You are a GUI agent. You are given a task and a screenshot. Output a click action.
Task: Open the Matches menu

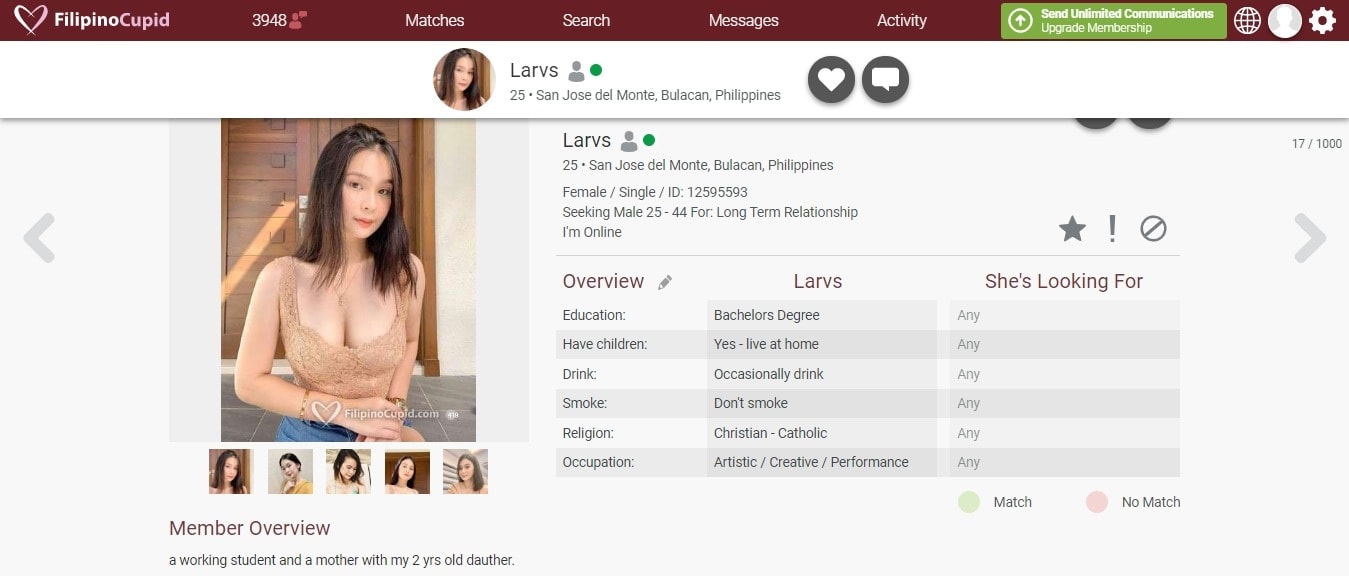coord(434,20)
